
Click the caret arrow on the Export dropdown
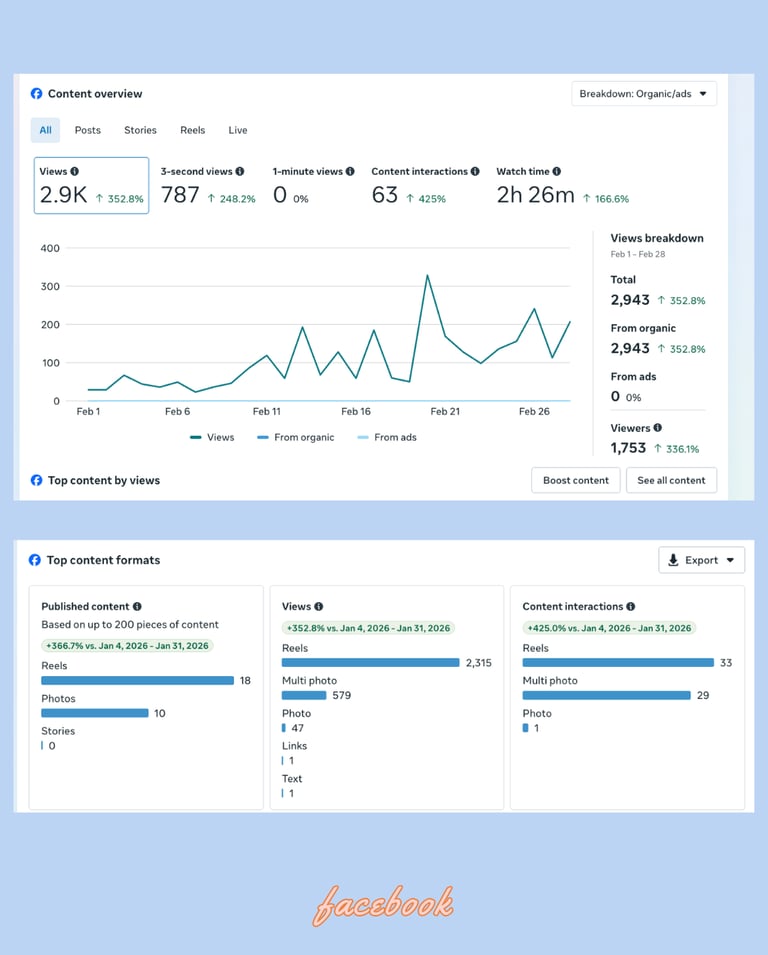(730, 560)
